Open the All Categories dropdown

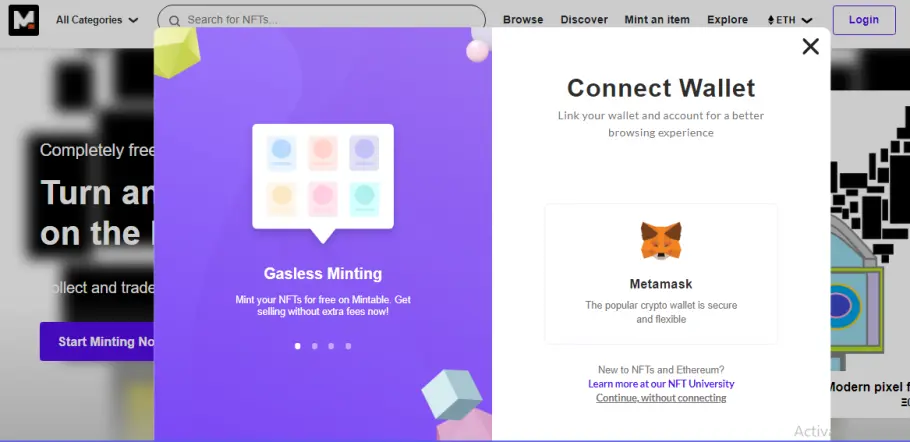(97, 20)
